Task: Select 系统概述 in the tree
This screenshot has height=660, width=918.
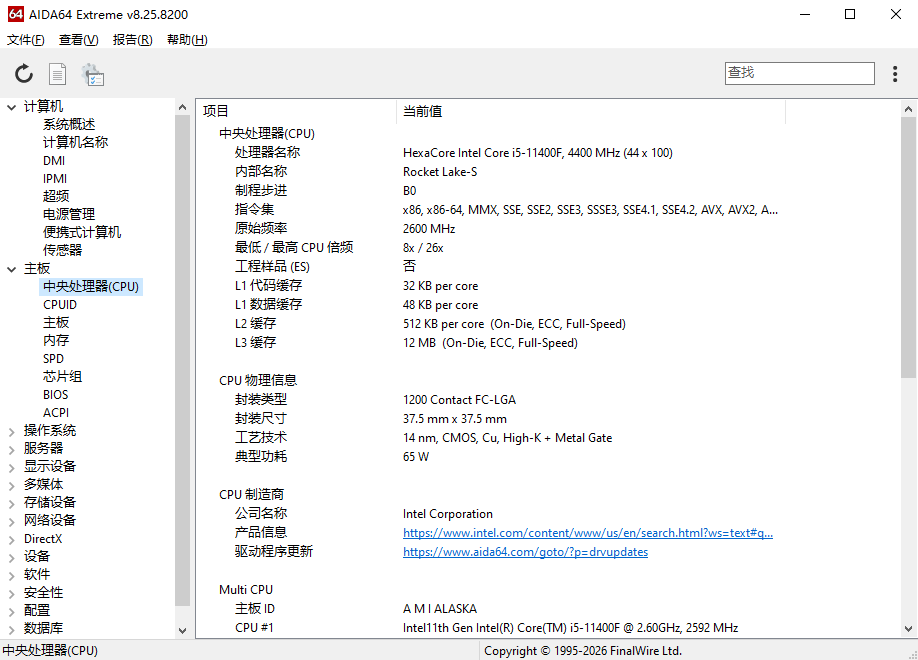Action: click(69, 124)
